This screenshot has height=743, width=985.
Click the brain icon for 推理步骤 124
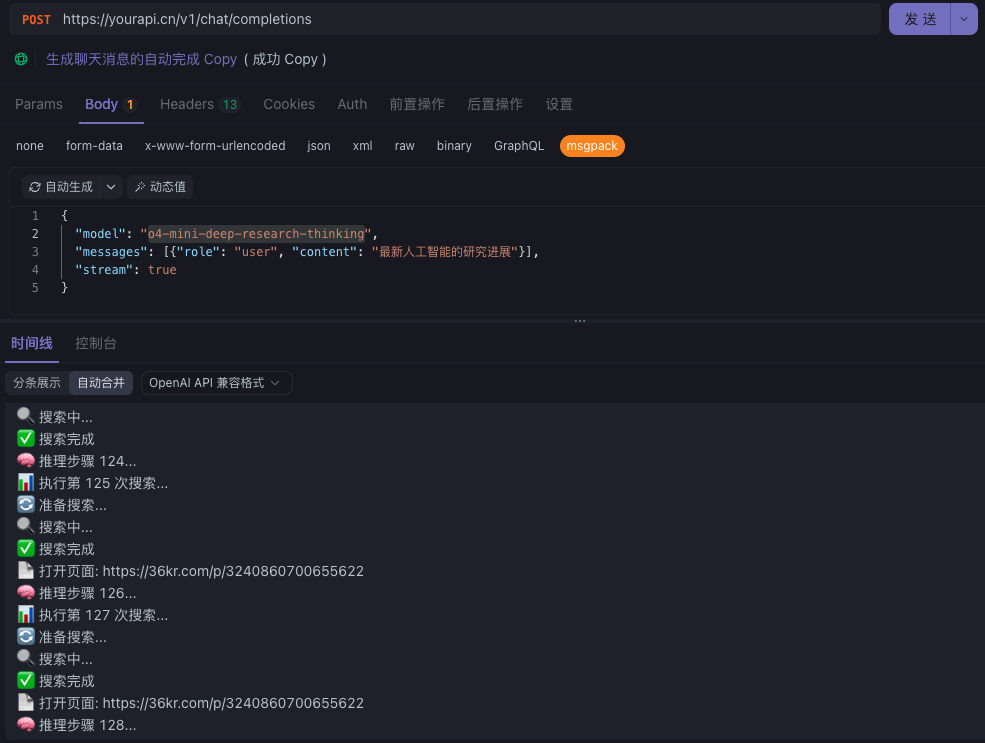pyautogui.click(x=26, y=460)
